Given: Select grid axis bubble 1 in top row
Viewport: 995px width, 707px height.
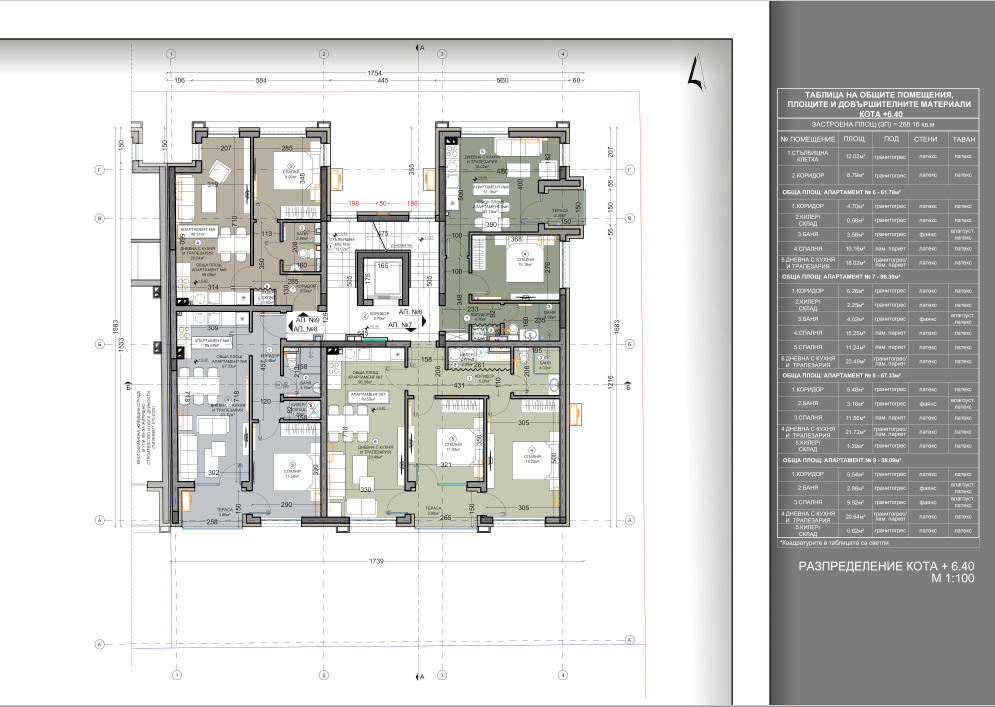Looking at the screenshot, I should pyautogui.click(x=172, y=54).
